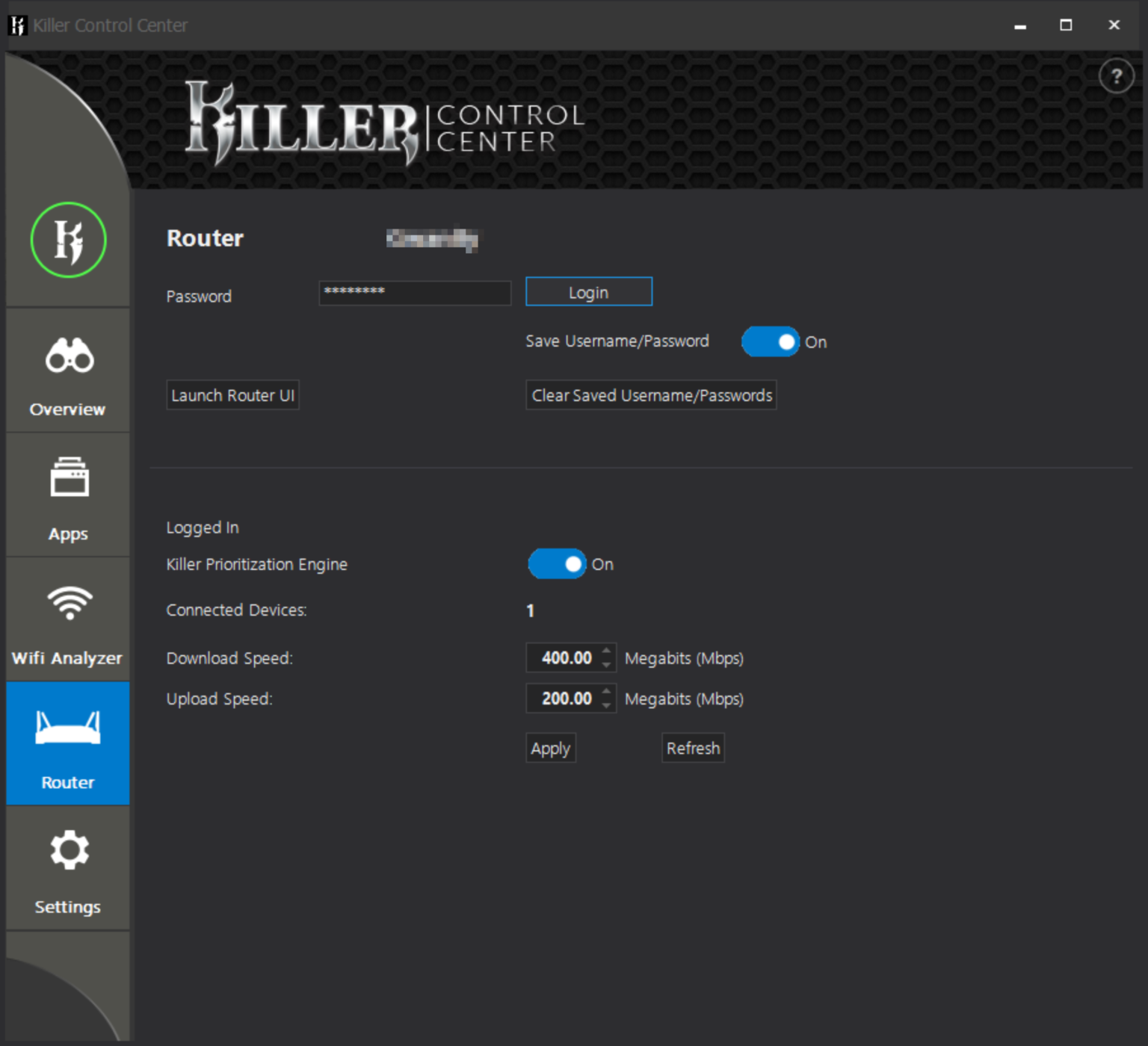
Task: Click the Killer logo home icon
Action: 68,240
